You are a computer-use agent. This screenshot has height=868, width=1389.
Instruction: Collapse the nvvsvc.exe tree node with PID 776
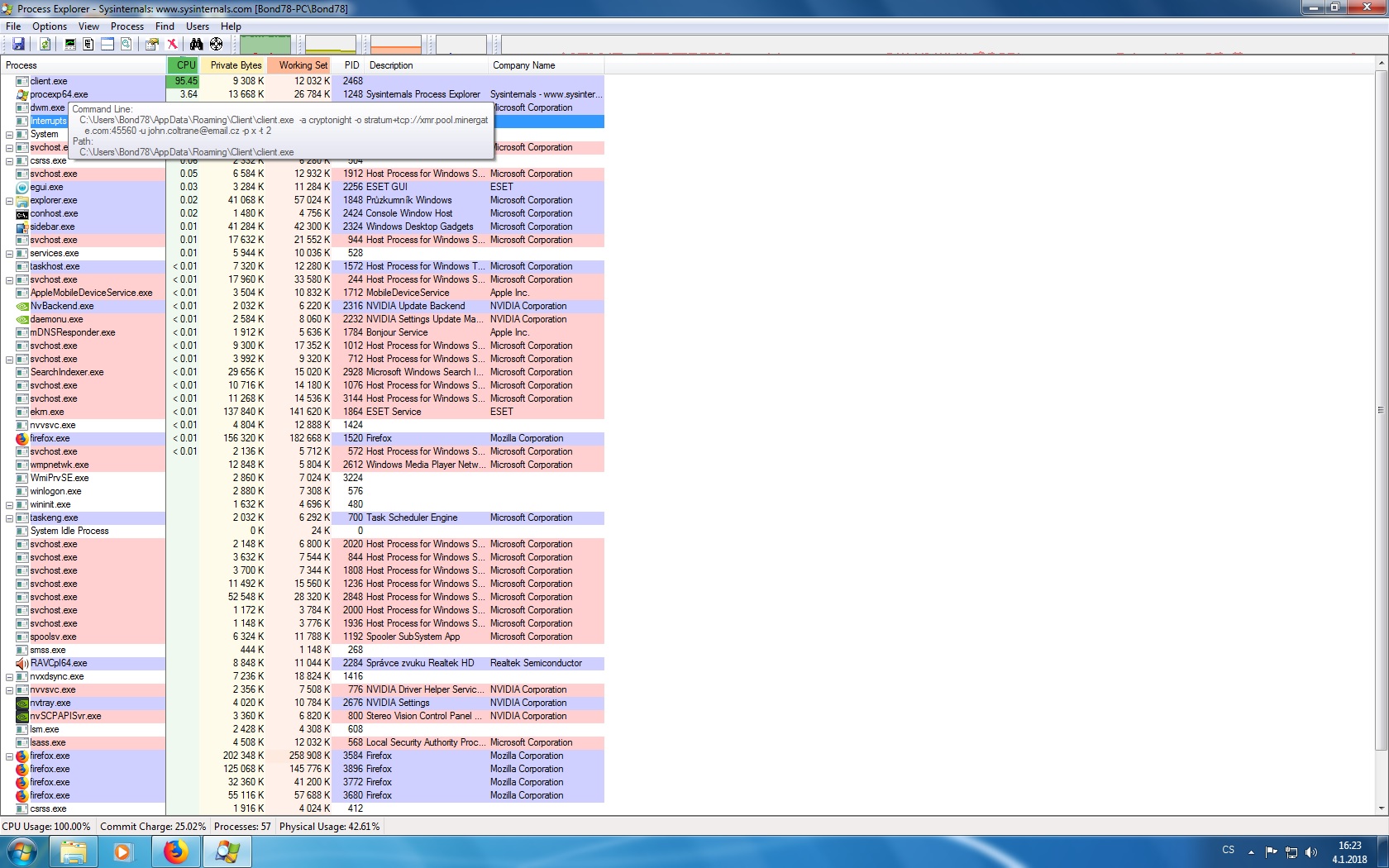click(x=9, y=689)
